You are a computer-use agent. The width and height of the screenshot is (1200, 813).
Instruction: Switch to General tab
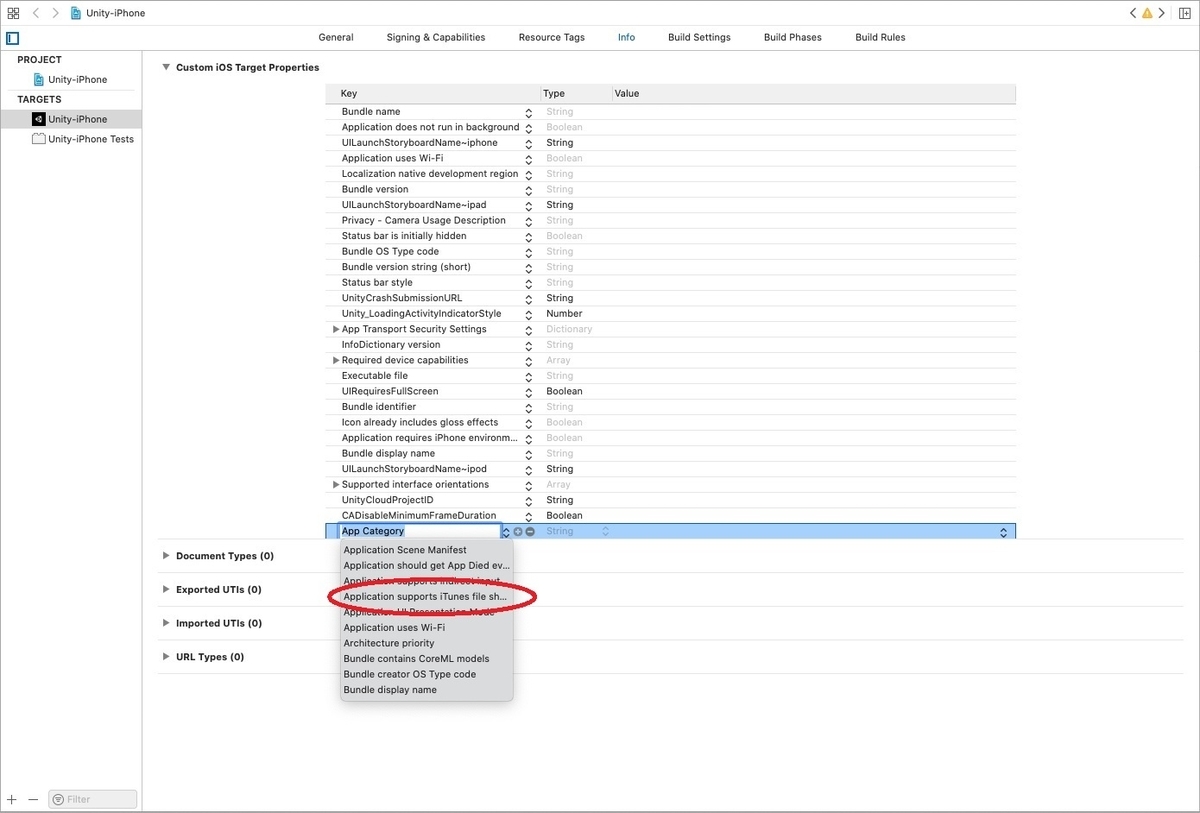pyautogui.click(x=336, y=37)
